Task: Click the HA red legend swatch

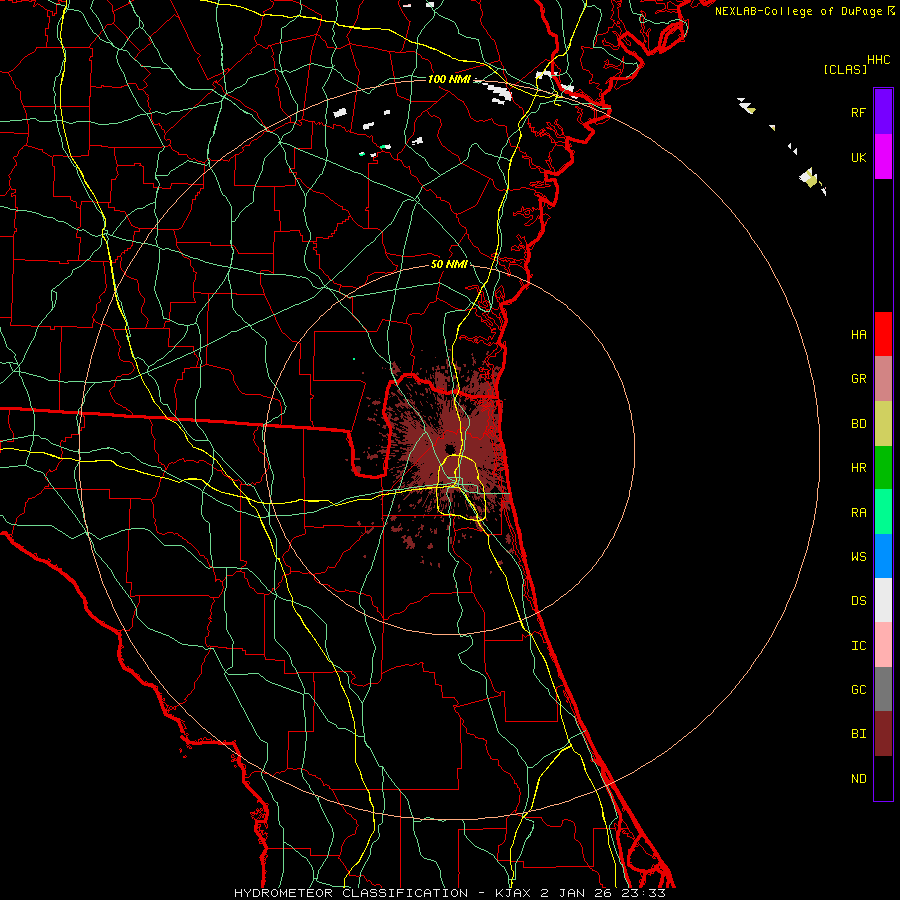Action: pyautogui.click(x=883, y=334)
